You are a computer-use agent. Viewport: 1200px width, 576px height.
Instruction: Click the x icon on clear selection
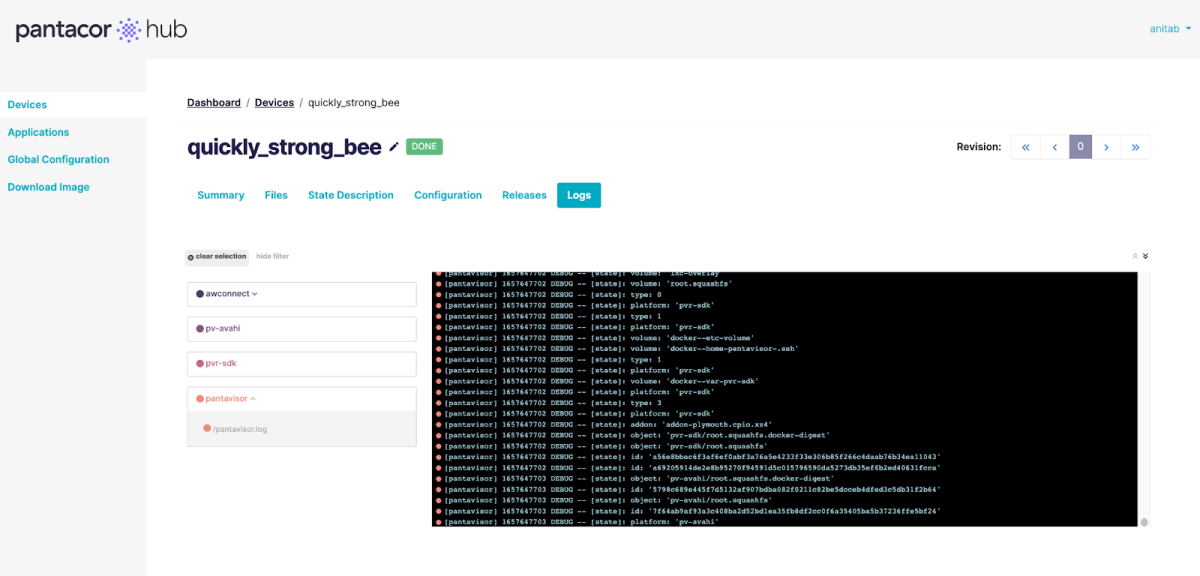(191, 257)
